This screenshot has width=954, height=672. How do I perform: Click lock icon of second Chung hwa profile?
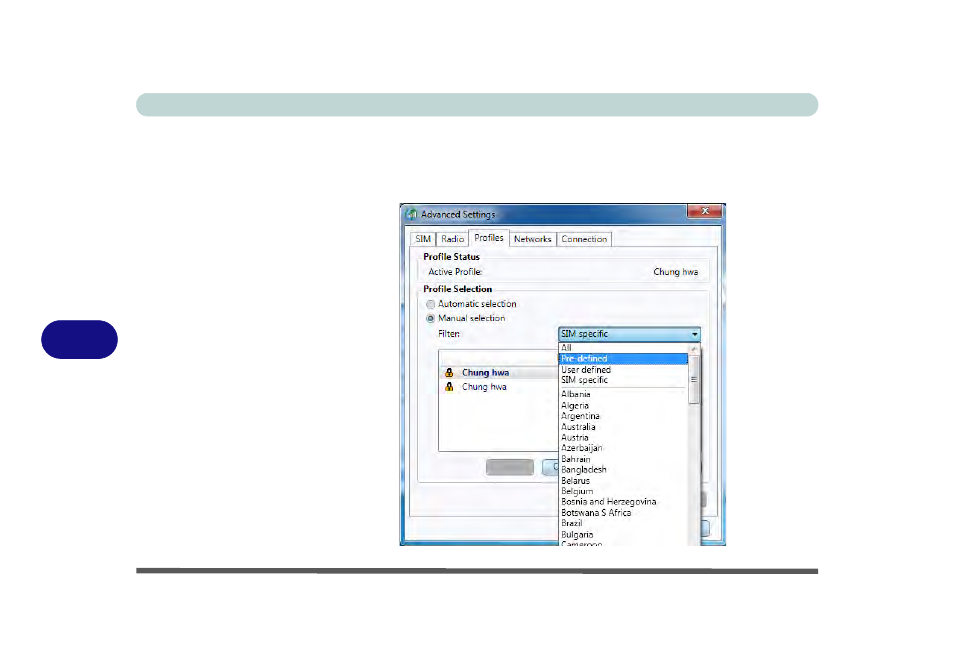[x=449, y=387]
